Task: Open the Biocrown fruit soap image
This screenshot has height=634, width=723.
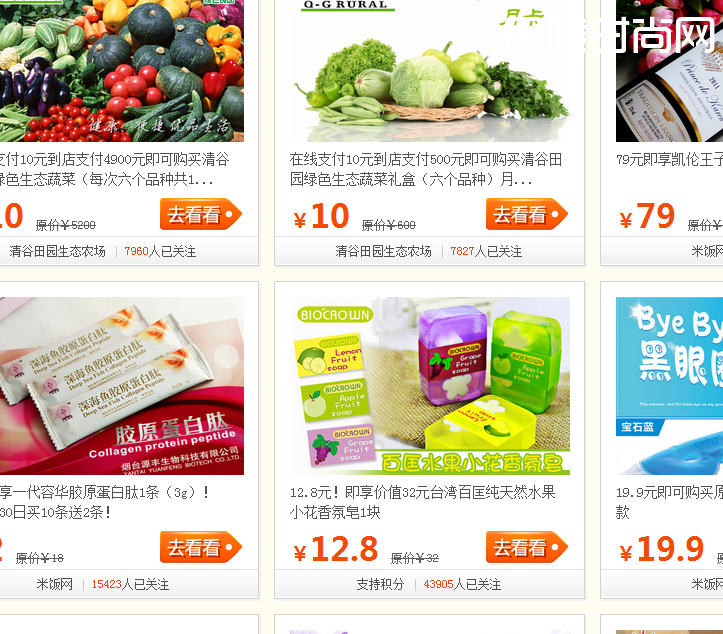Action: [x=430, y=386]
